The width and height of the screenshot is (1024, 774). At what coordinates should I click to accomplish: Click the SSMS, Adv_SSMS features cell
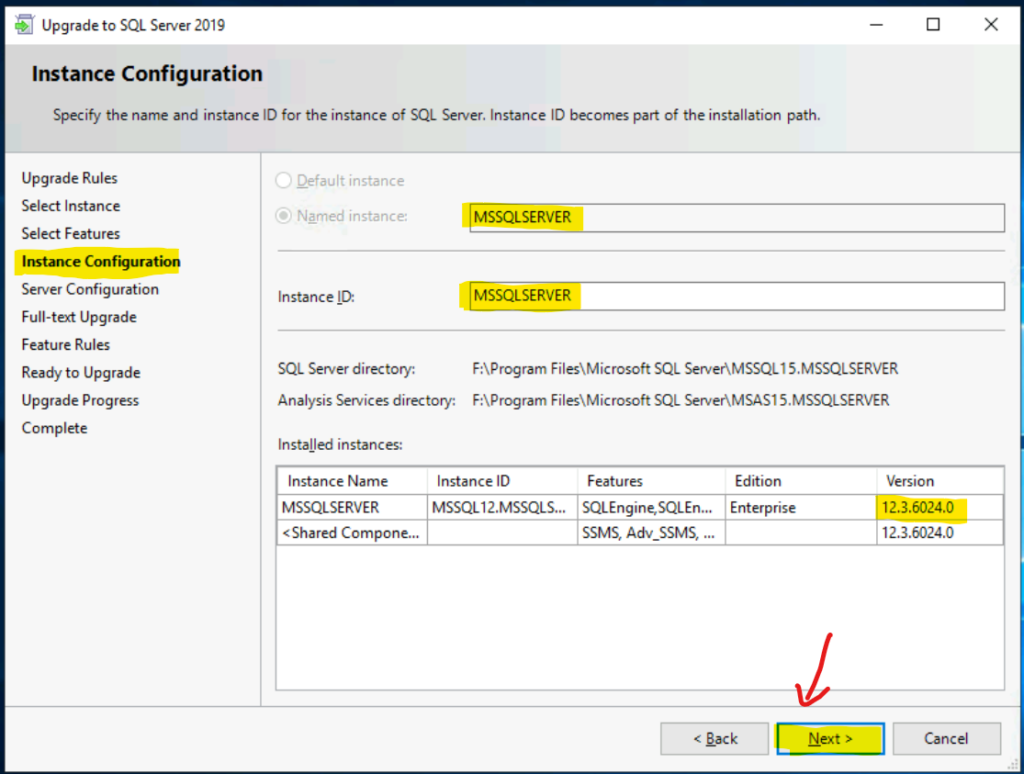pyautogui.click(x=651, y=533)
